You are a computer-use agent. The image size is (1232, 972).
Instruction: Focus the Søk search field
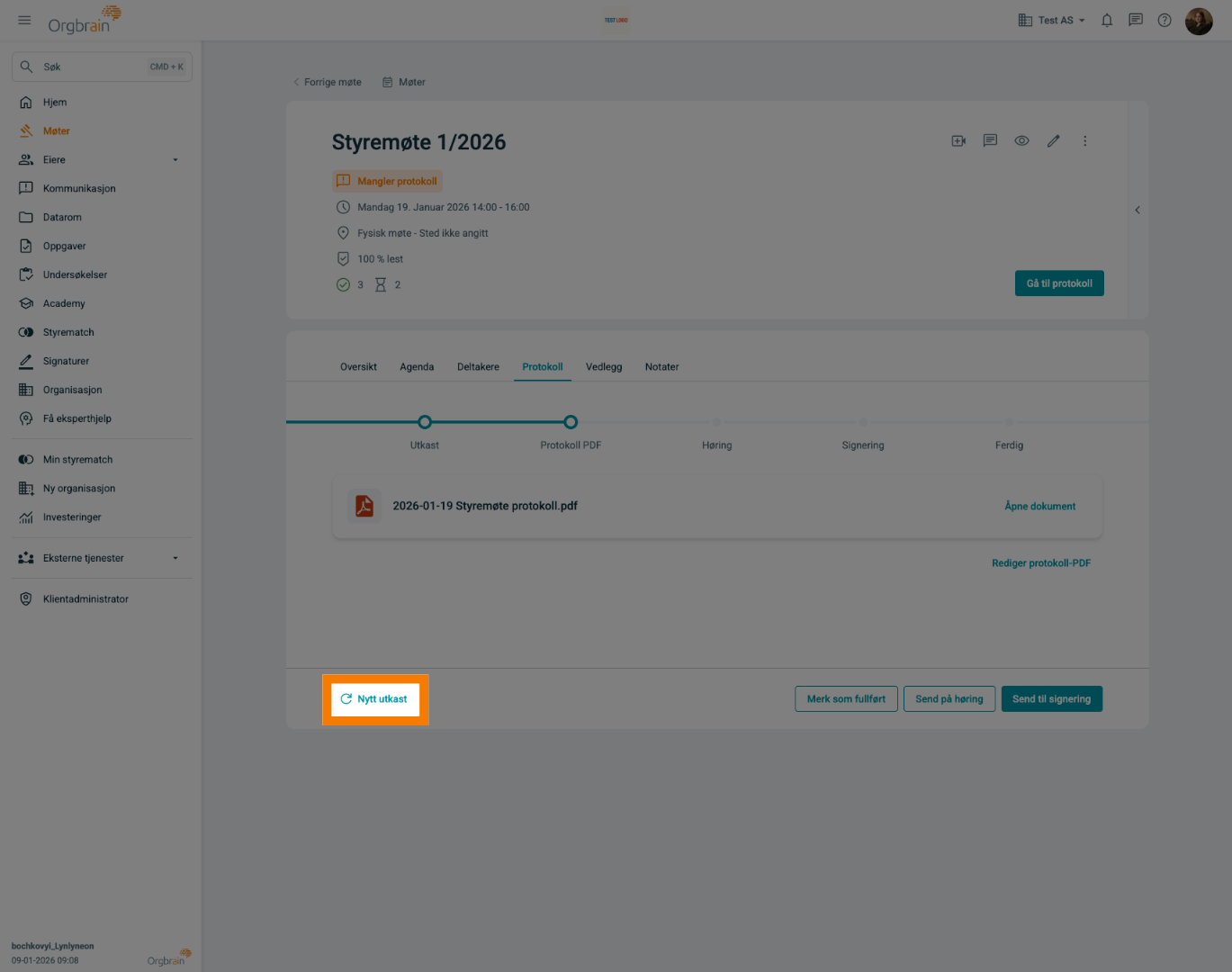tap(102, 67)
